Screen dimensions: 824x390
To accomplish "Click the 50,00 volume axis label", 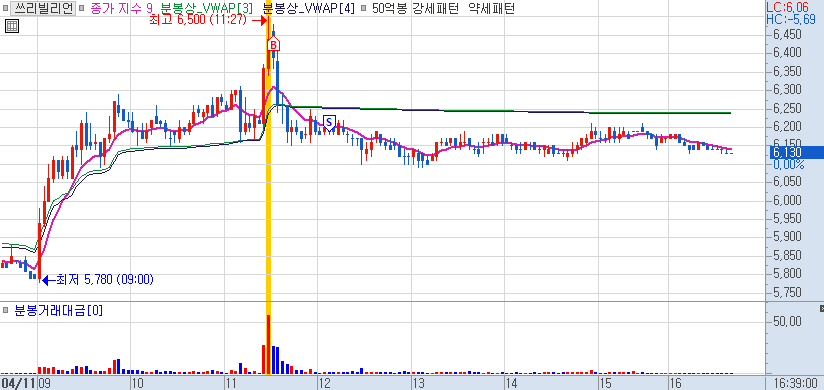I will tap(788, 321).
